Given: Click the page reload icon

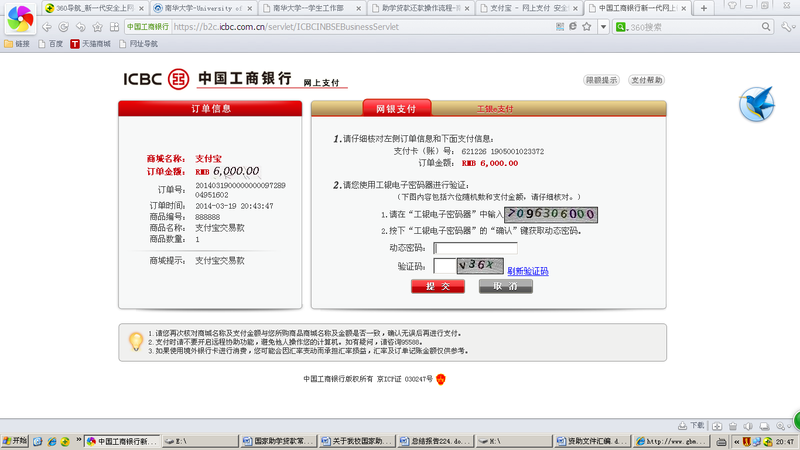Looking at the screenshot, I should point(63,27).
